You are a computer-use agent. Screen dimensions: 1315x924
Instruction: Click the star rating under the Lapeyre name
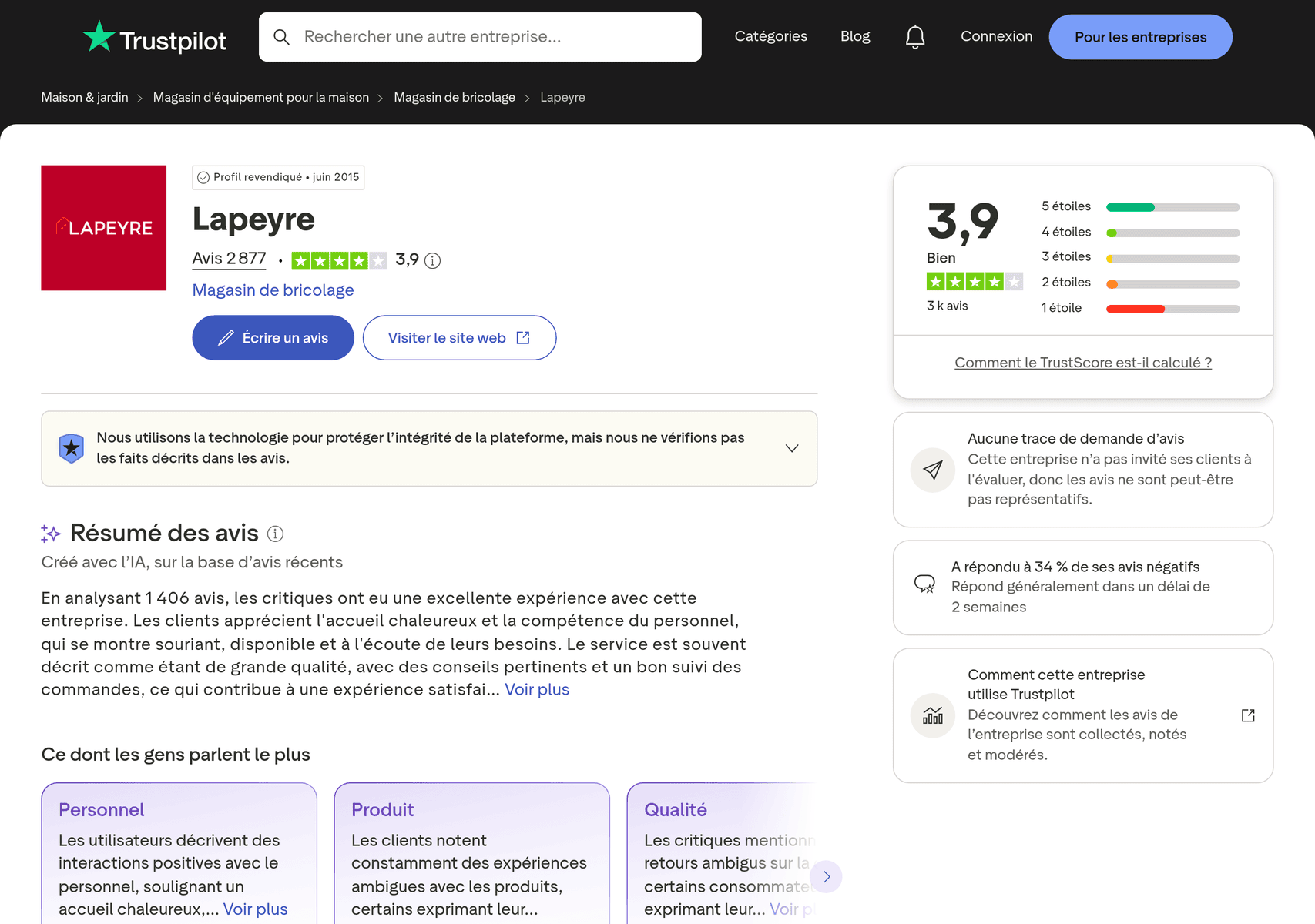tap(339, 261)
